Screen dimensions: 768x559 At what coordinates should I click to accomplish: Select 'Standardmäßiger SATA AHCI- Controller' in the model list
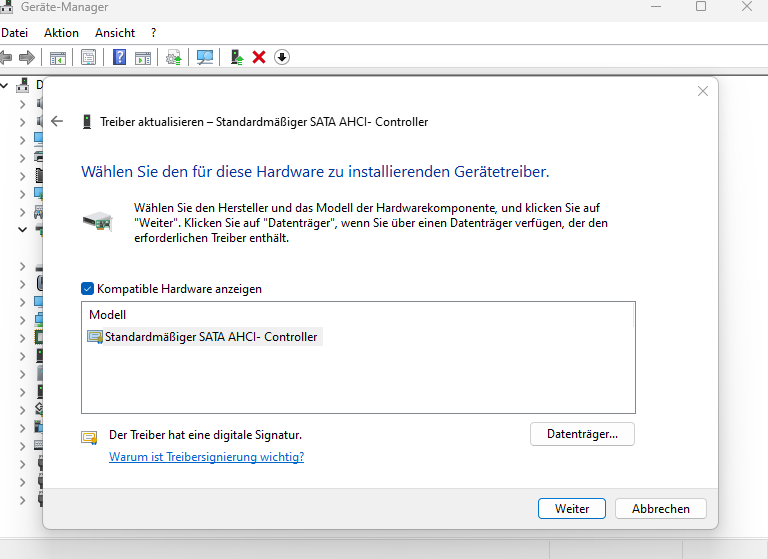click(x=204, y=337)
